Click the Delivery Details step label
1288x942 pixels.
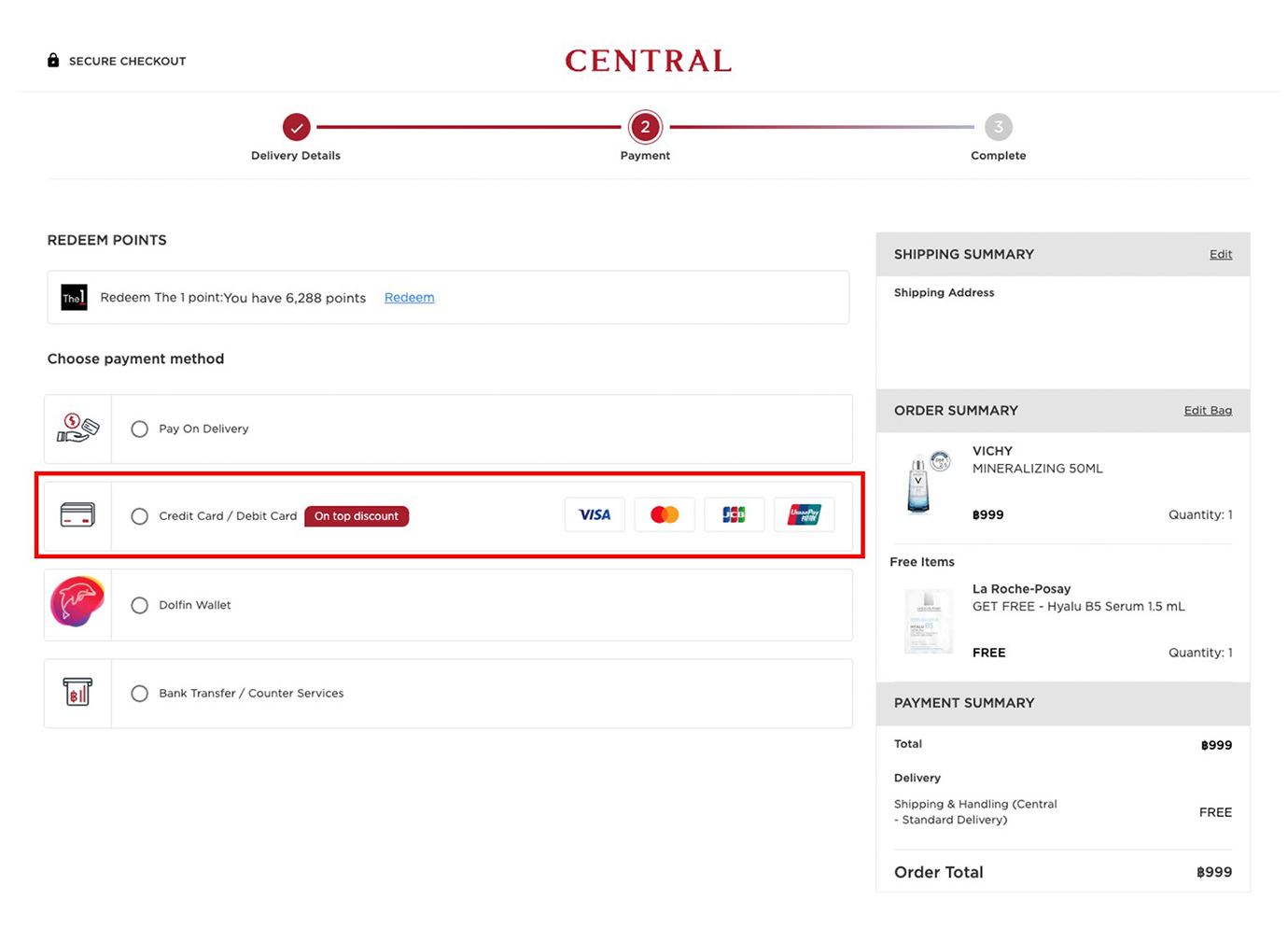pyautogui.click(x=296, y=156)
